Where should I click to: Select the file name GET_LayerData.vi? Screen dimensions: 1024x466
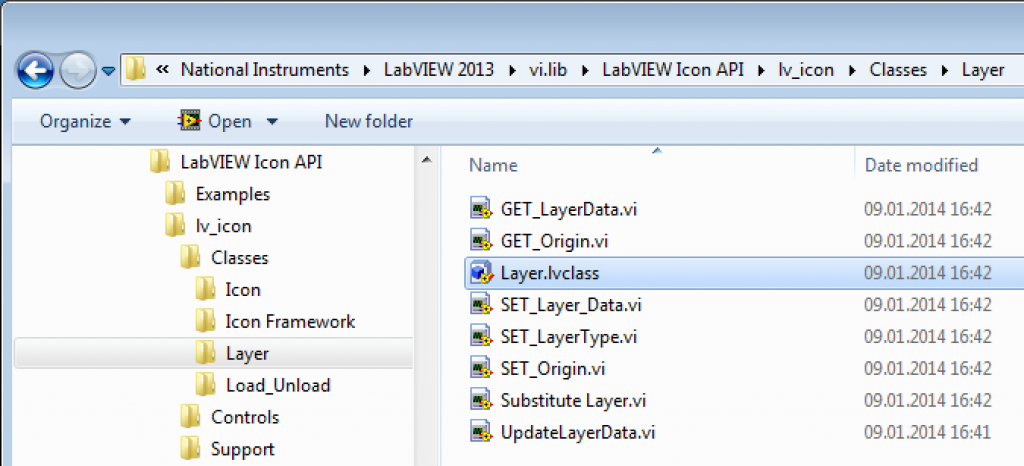click(569, 210)
